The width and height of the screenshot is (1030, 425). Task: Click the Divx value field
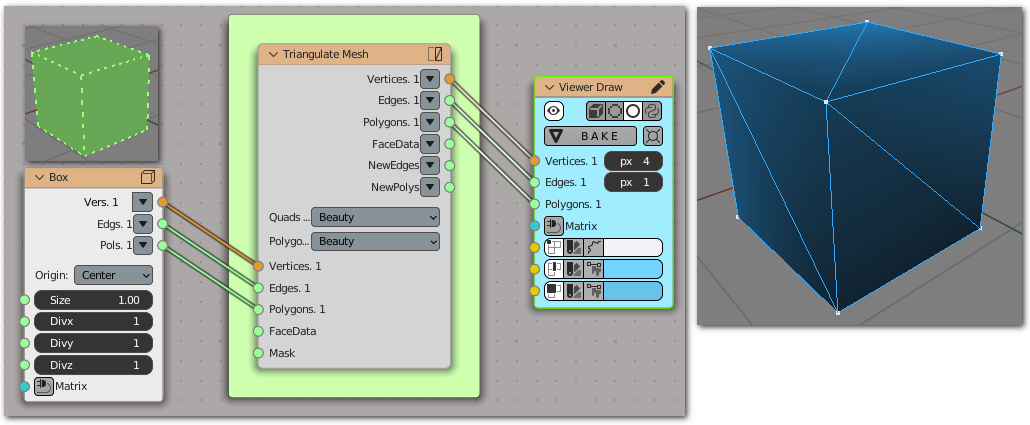point(93,322)
